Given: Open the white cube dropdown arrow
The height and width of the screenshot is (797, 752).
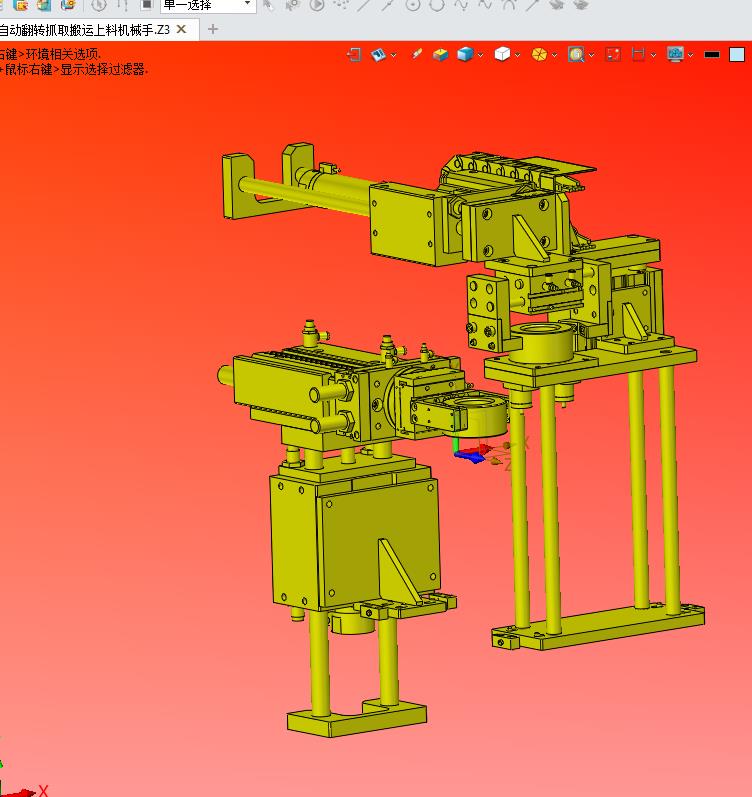Looking at the screenshot, I should tap(518, 55).
